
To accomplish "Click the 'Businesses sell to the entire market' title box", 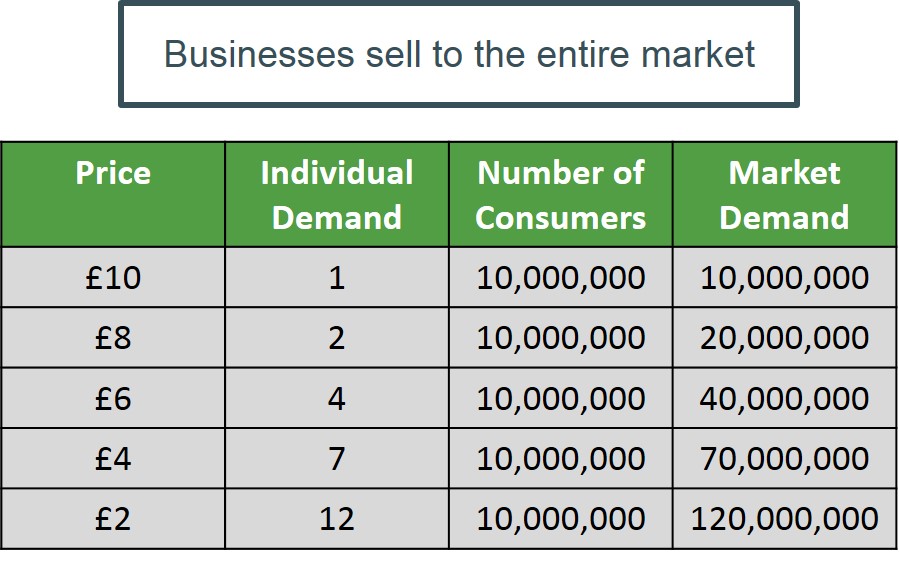I will [x=459, y=54].
